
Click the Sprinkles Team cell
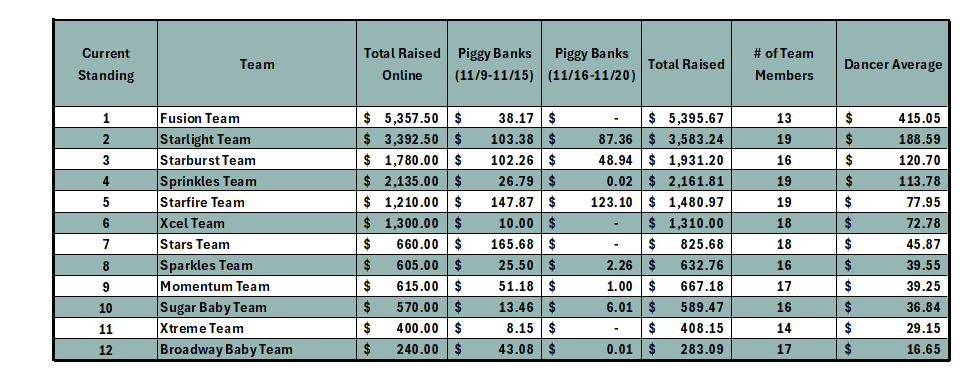[x=257, y=181]
